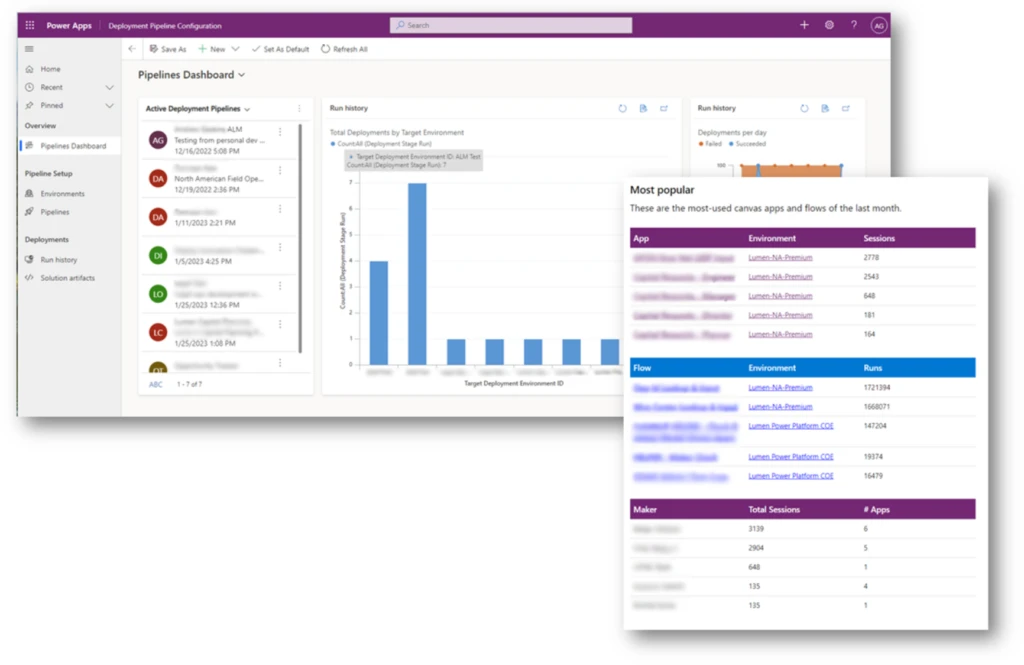This screenshot has height=665, width=1024.
Task: Open the Power Apps app launcher waffle icon
Action: click(x=29, y=25)
